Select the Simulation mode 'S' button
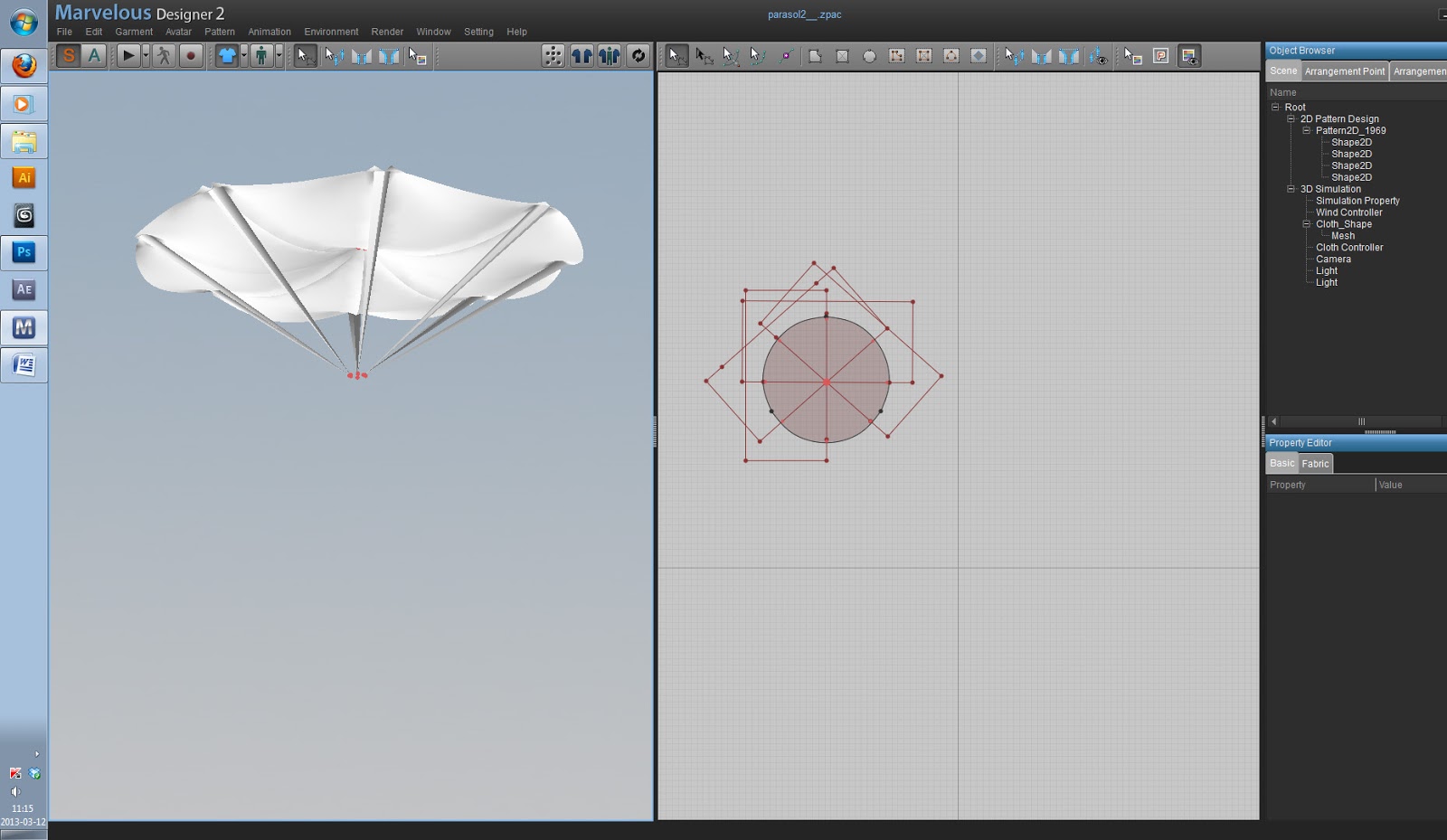This screenshot has width=1447, height=840. (69, 56)
